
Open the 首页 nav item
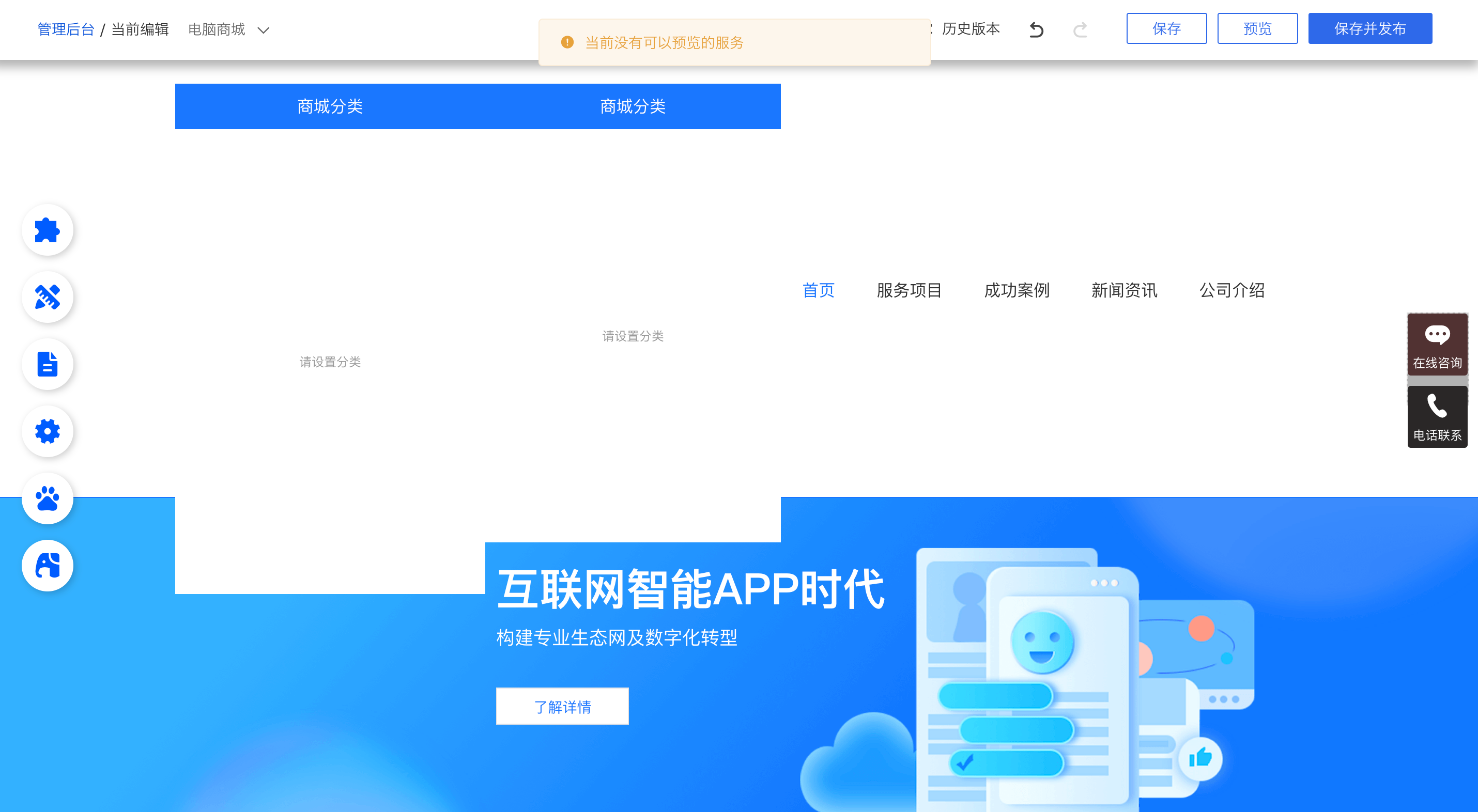tap(818, 291)
